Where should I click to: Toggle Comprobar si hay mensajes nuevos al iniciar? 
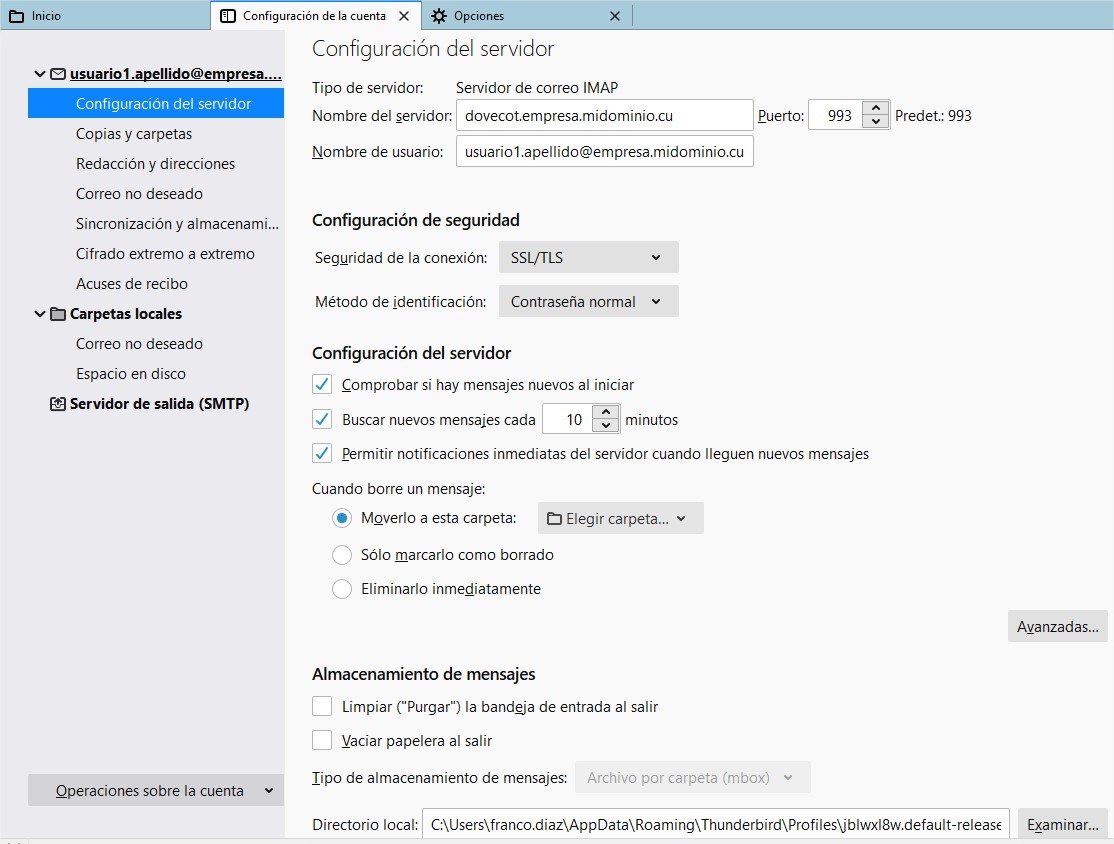pos(322,384)
